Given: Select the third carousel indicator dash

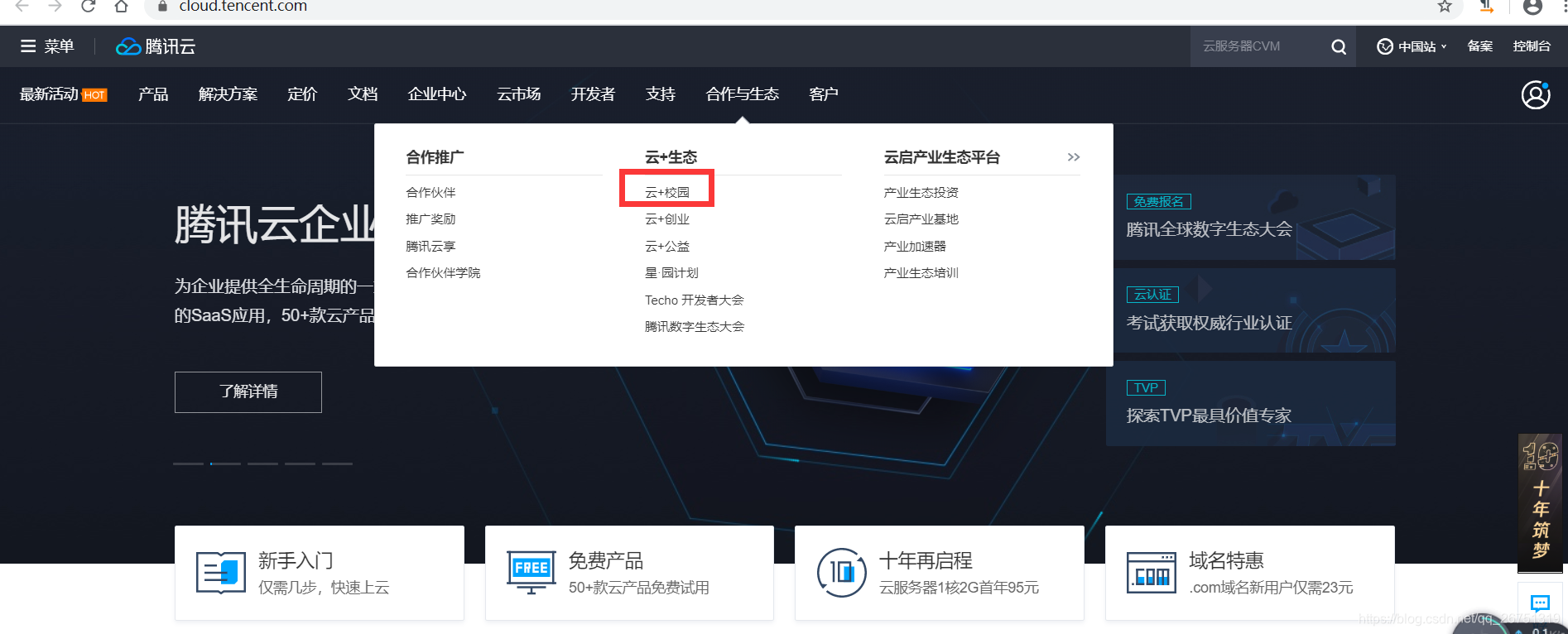Looking at the screenshot, I should coord(262,463).
